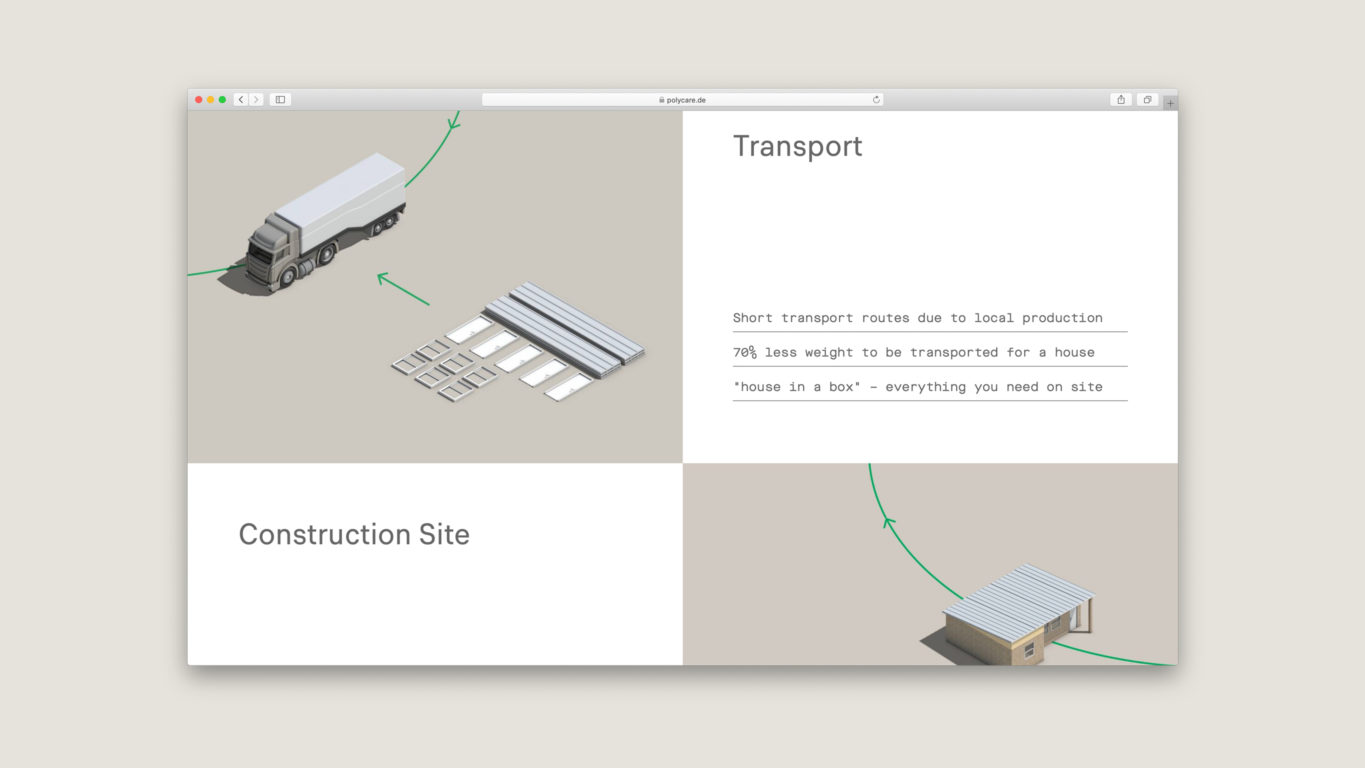Show the tab overview button

pyautogui.click(x=1147, y=100)
